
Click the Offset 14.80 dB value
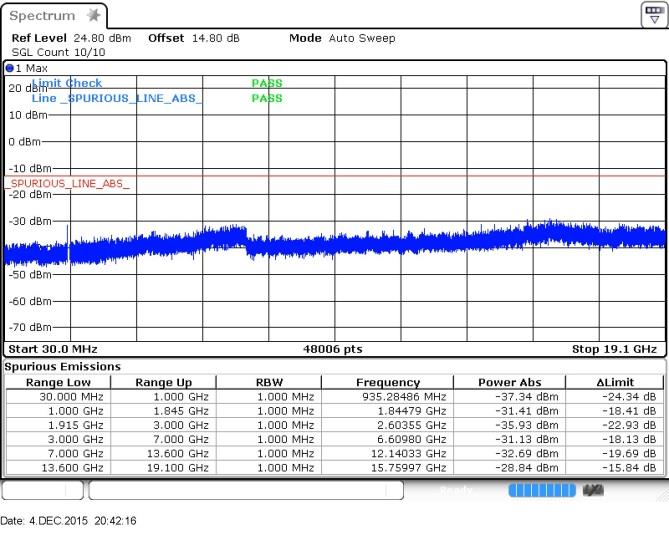(215, 38)
